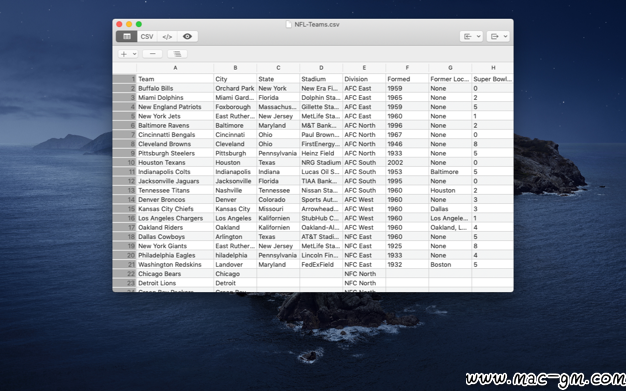
Task: Select the "New England Patriots" cell
Action: point(175,107)
